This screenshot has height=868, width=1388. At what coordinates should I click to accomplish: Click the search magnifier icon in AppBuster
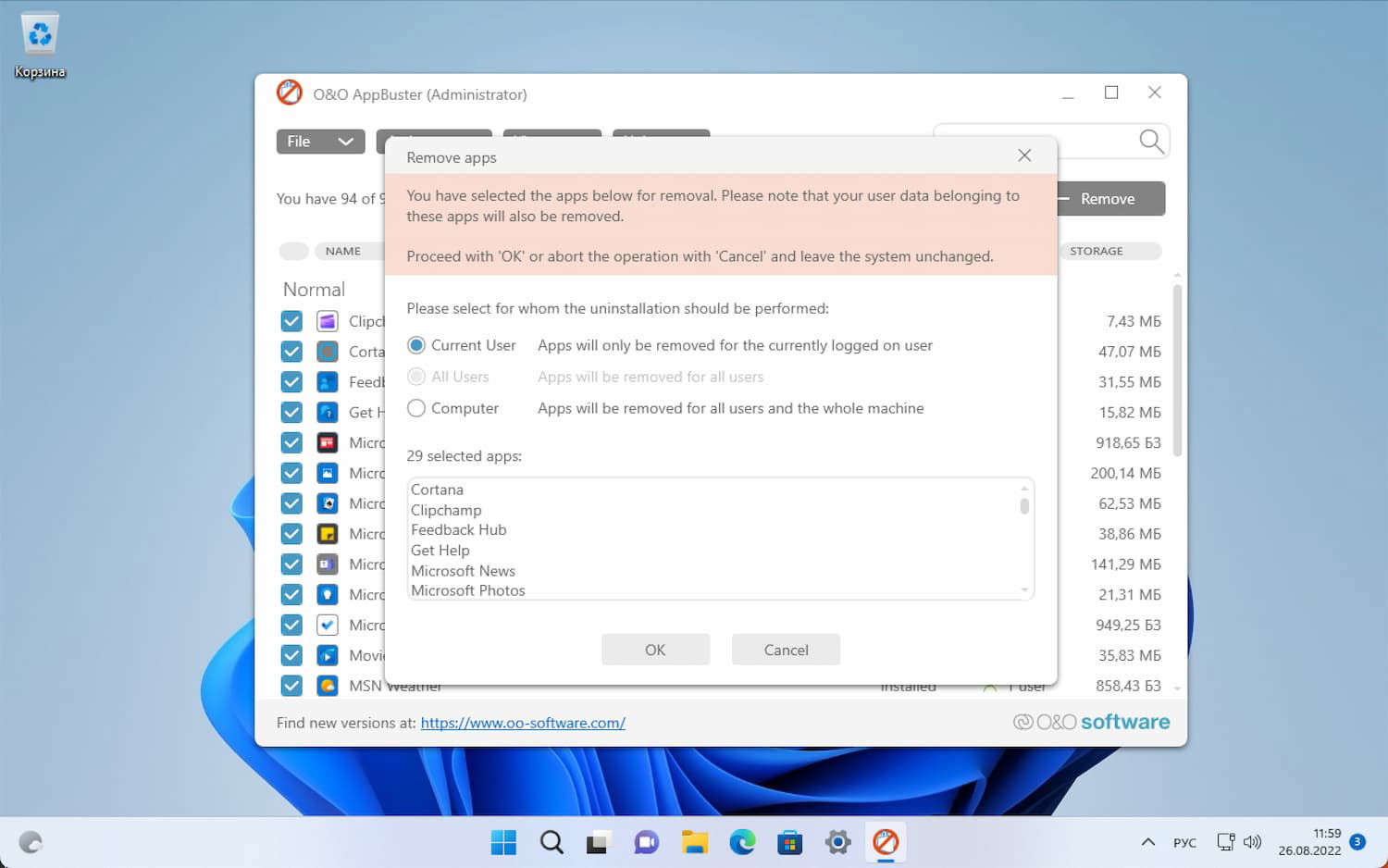(1151, 141)
